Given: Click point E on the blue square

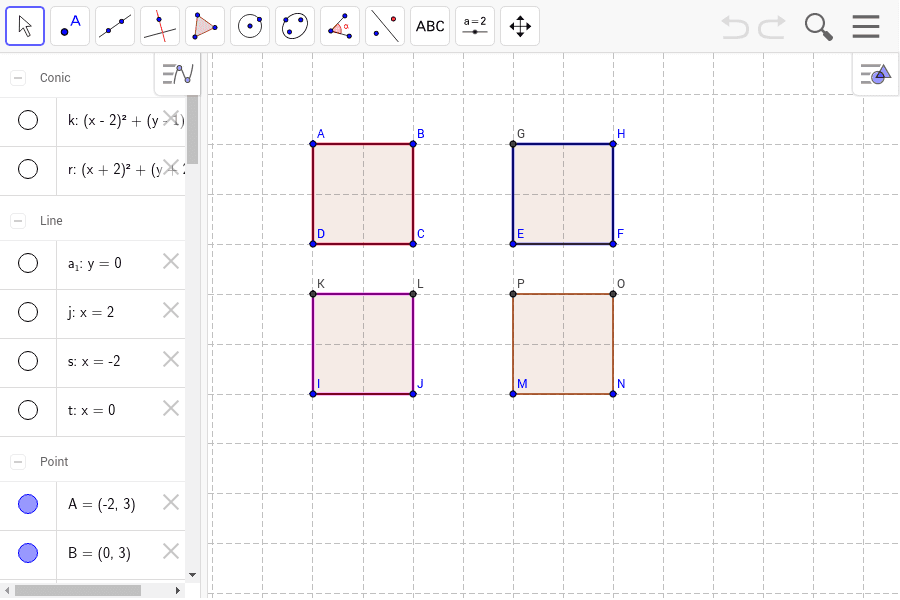Looking at the screenshot, I should pos(513,244).
